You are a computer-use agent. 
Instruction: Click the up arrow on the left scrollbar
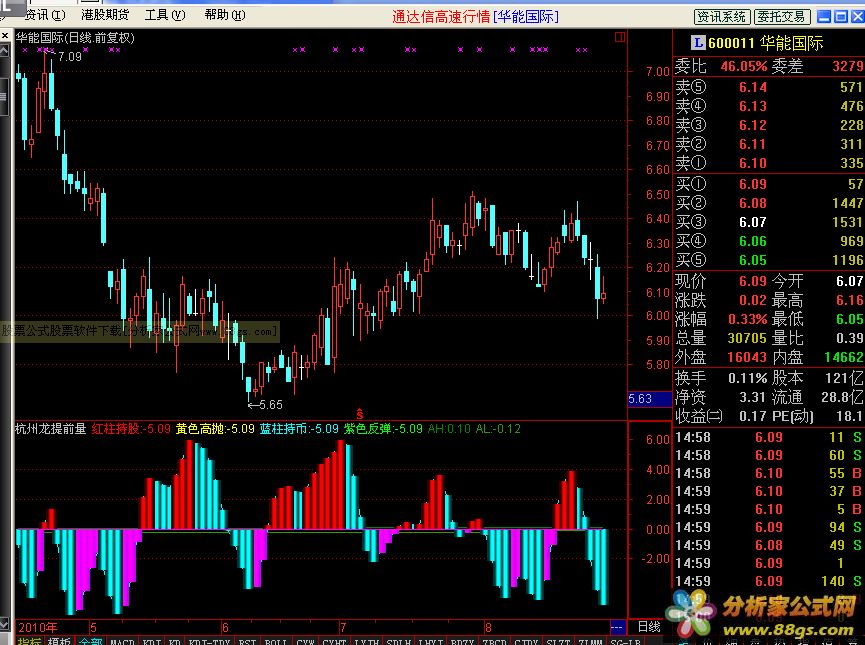point(4,51)
